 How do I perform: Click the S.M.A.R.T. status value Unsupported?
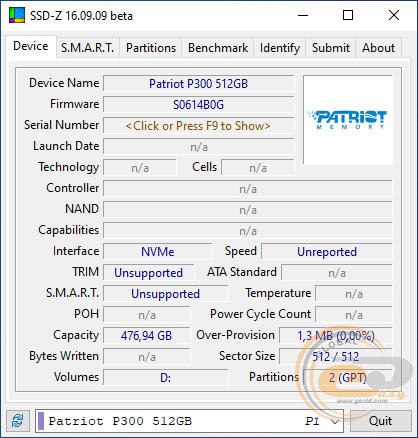point(166,294)
